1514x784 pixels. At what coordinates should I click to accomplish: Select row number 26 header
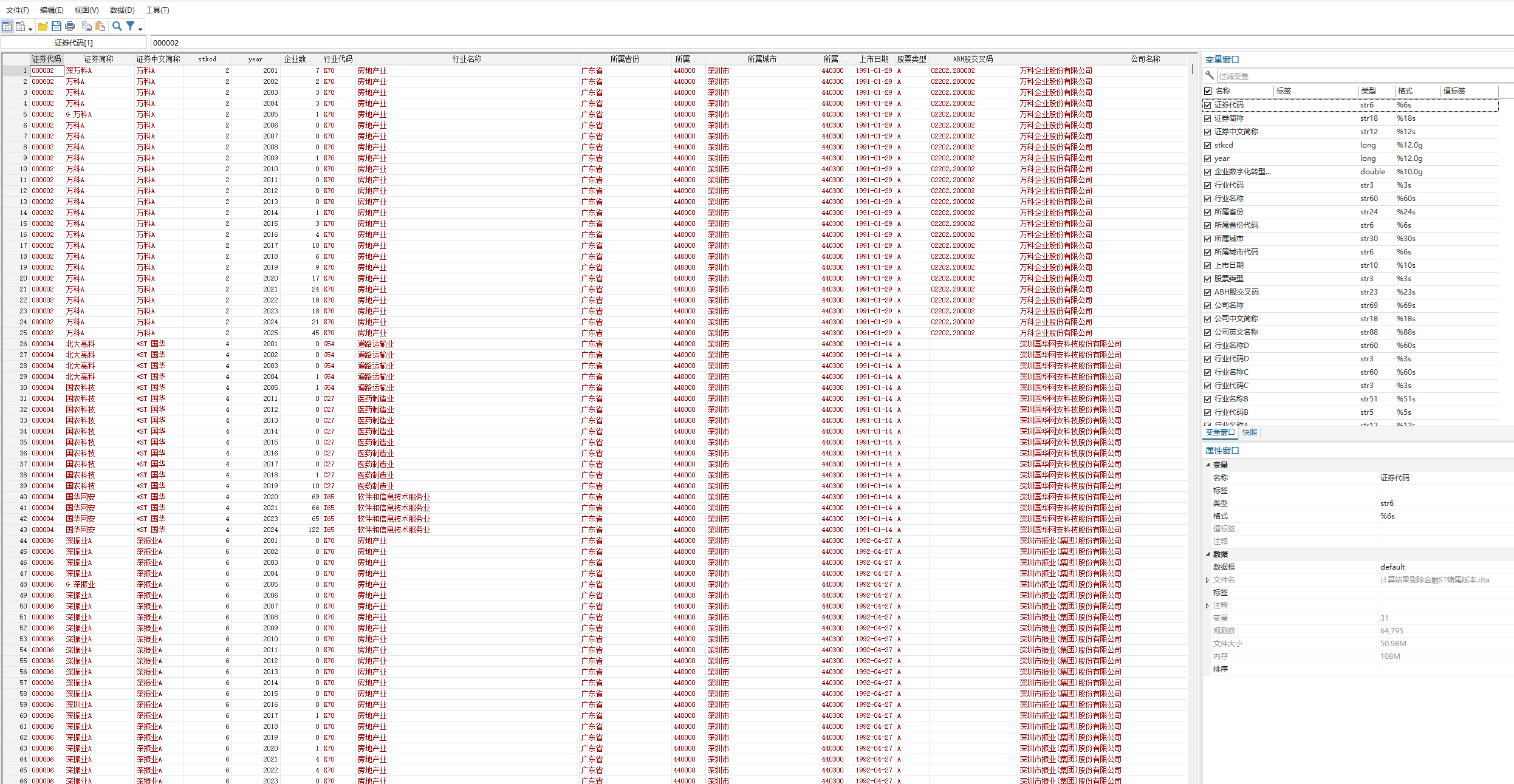point(16,344)
